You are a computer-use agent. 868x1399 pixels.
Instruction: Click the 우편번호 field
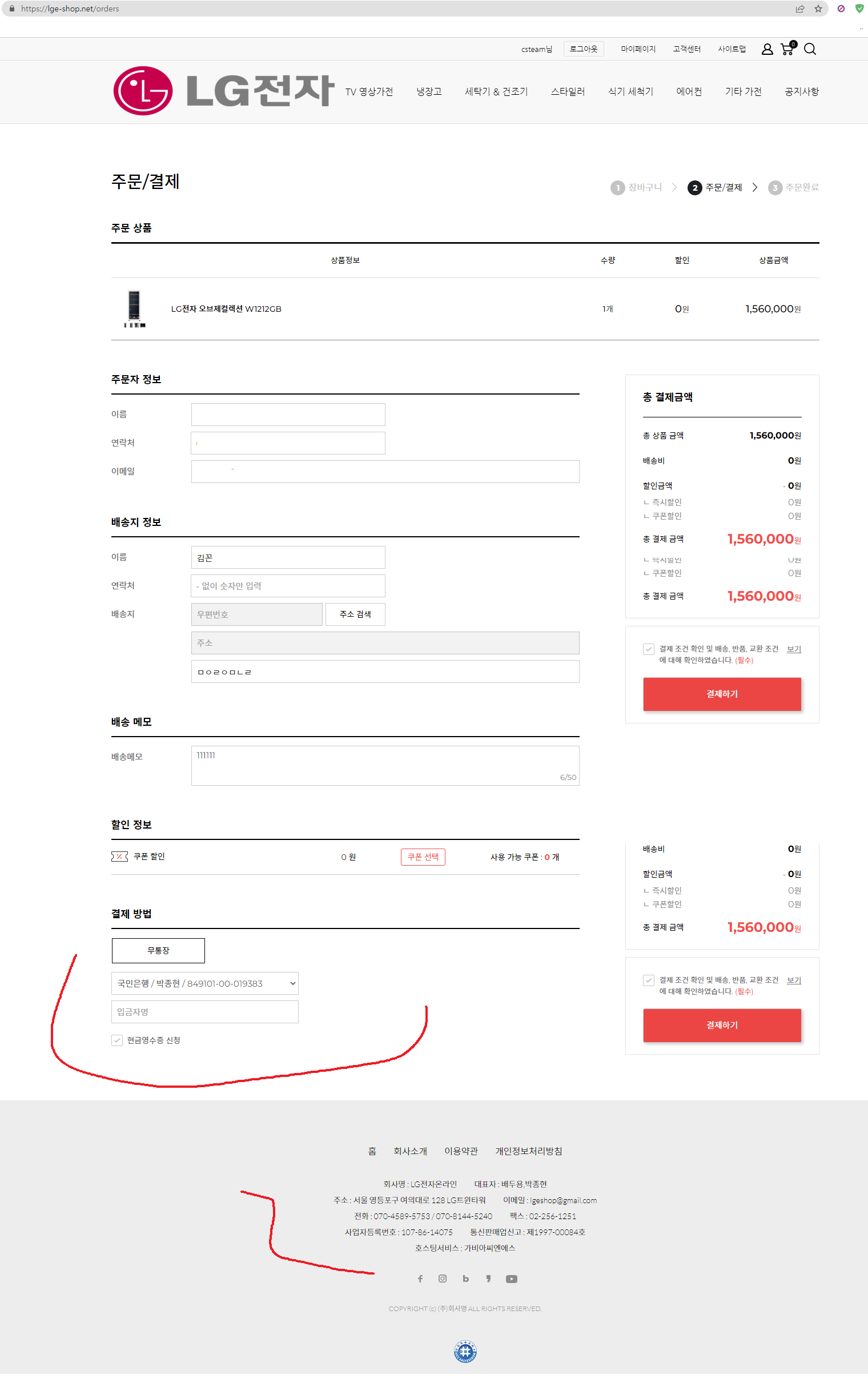click(x=256, y=614)
